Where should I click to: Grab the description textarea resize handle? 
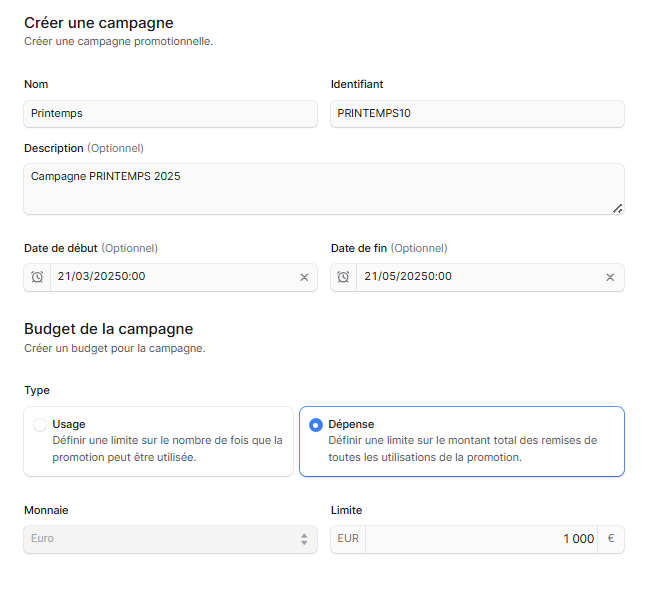(617, 208)
